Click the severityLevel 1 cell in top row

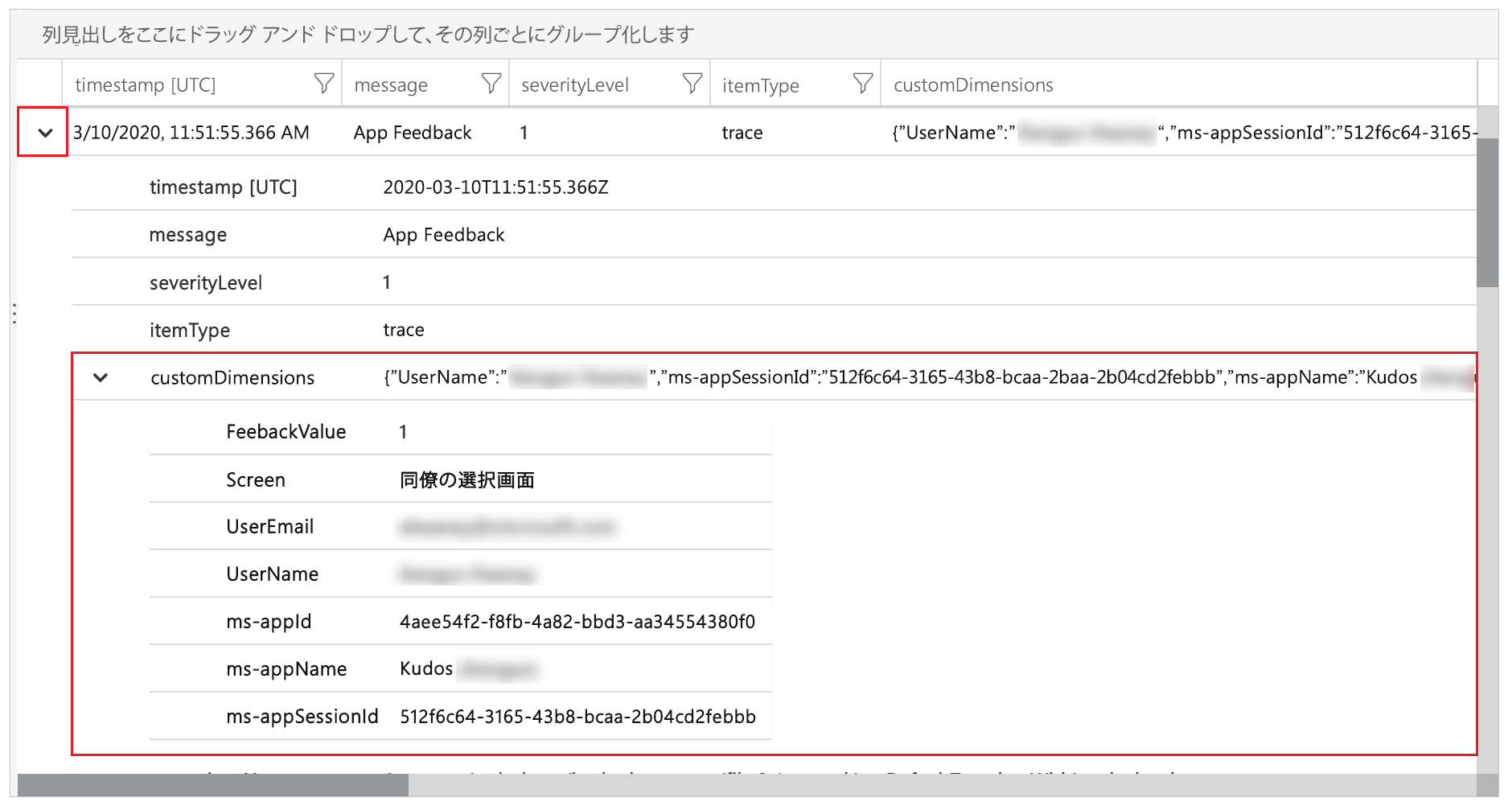point(524,133)
